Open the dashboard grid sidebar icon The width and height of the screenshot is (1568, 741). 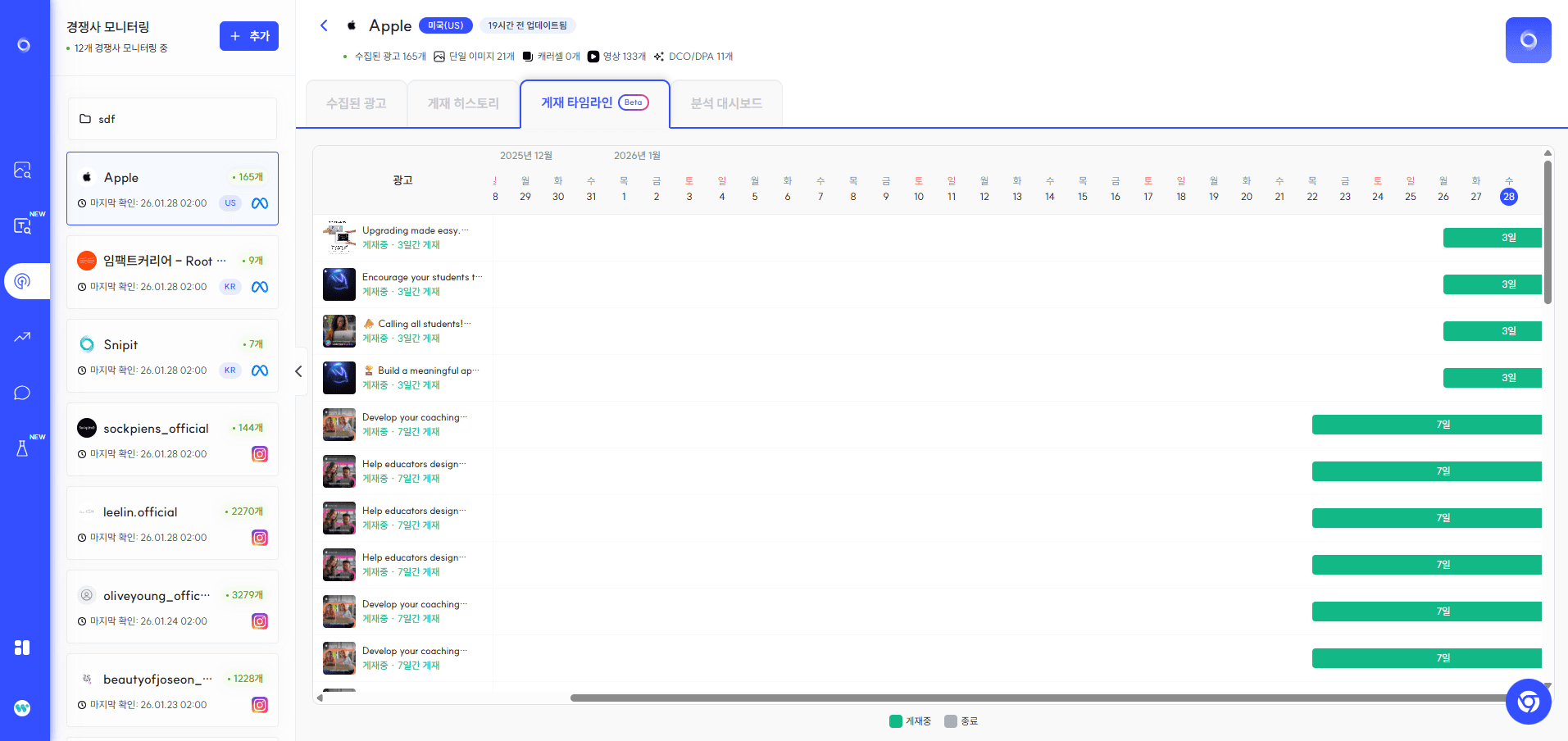[23, 648]
